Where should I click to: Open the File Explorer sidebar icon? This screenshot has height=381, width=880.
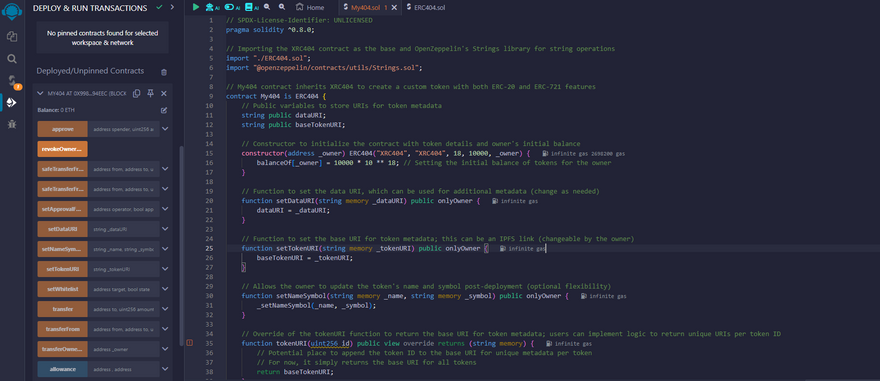click(x=12, y=36)
